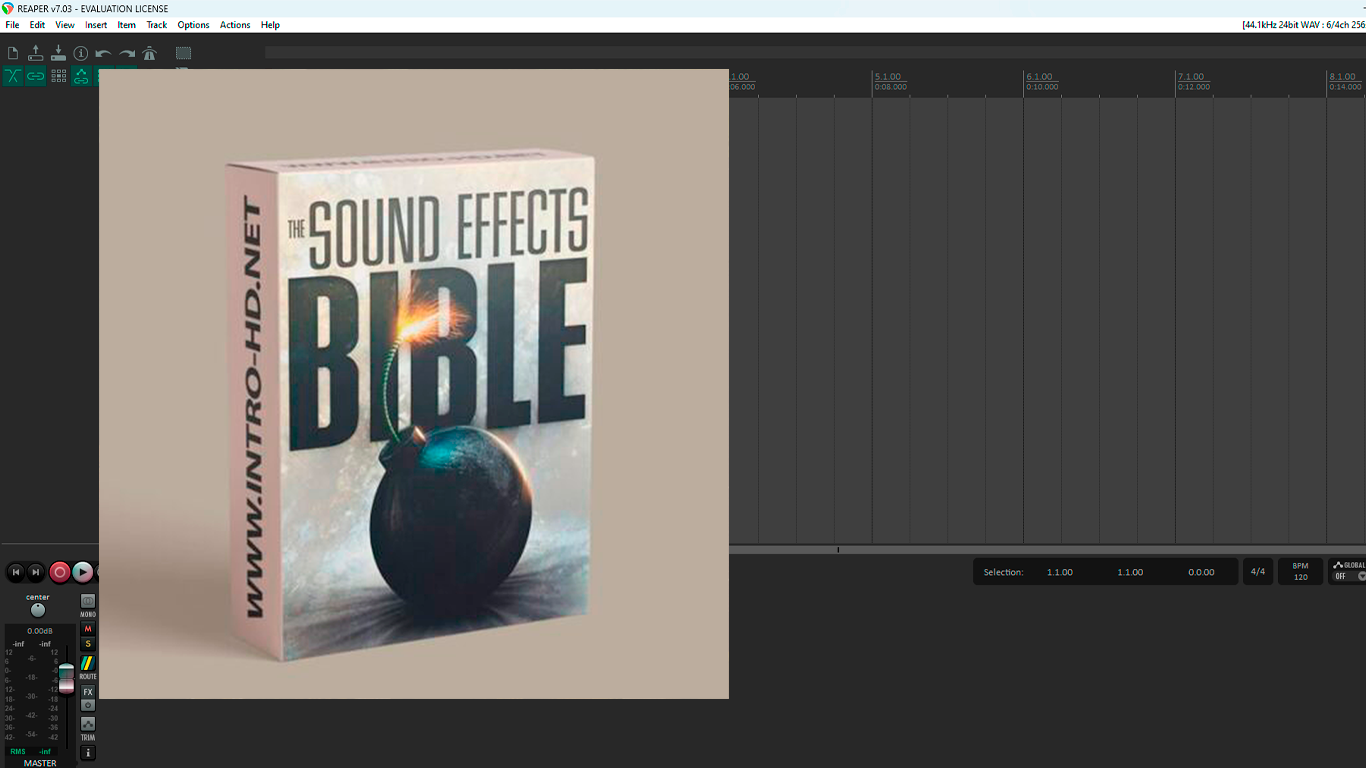This screenshot has width=1366, height=768.
Task: Toggle item grouping chain-link icon
Action: (x=36, y=76)
